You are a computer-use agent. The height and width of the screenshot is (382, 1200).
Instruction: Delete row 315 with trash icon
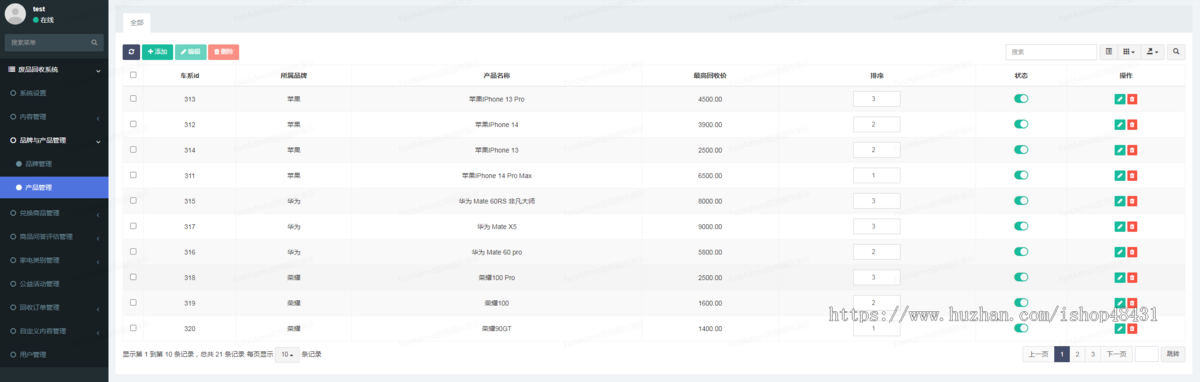pyautogui.click(x=1132, y=201)
